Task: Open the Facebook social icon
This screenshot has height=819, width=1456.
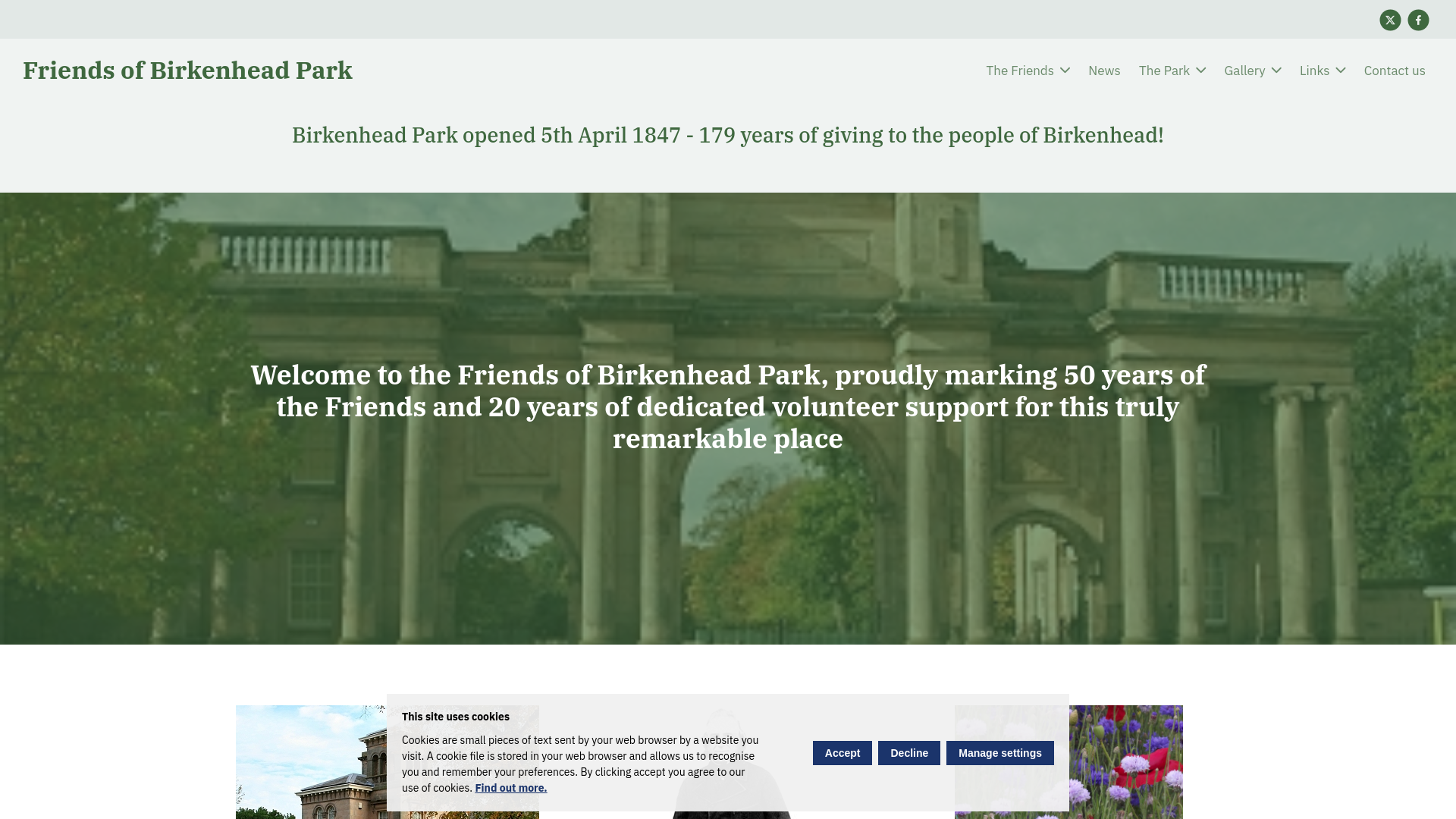Action: click(x=1418, y=20)
